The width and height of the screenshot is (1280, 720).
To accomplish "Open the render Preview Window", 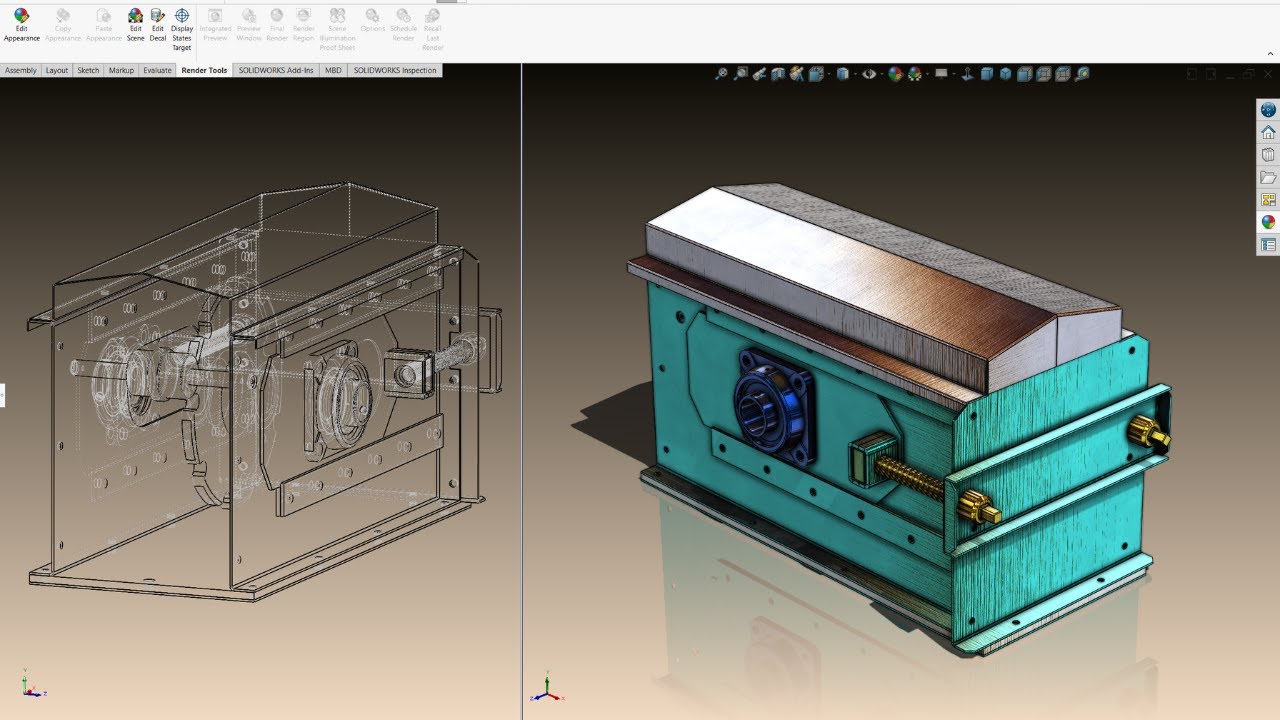I will pyautogui.click(x=249, y=26).
